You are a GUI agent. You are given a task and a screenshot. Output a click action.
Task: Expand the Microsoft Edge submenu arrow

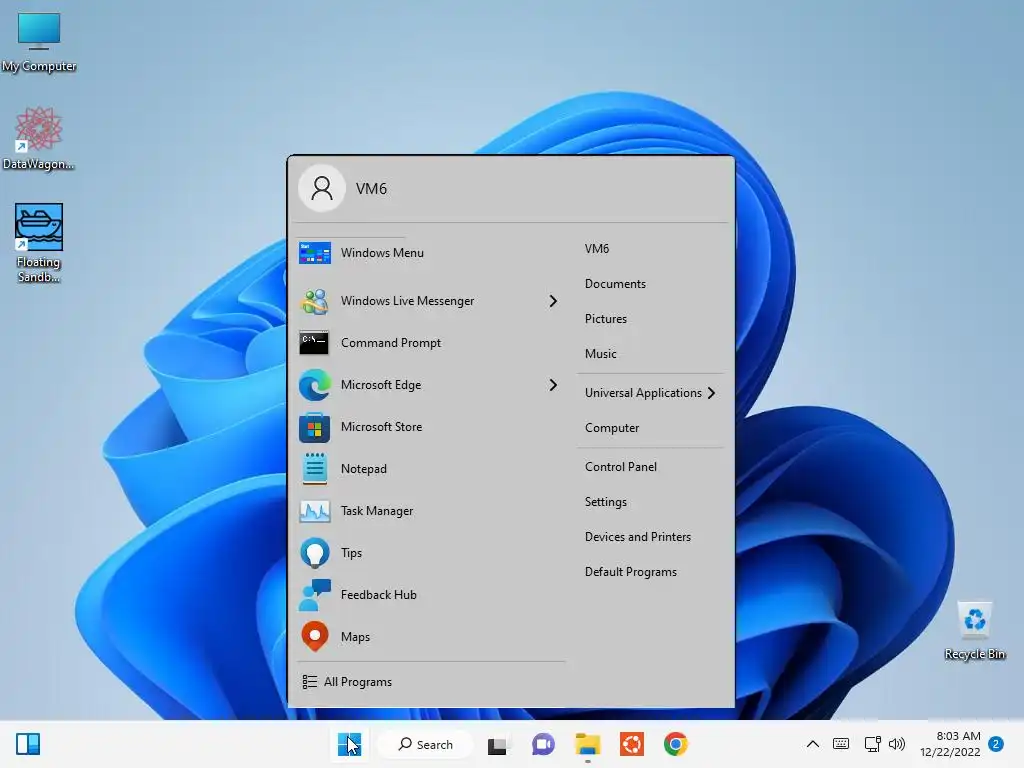[553, 385]
